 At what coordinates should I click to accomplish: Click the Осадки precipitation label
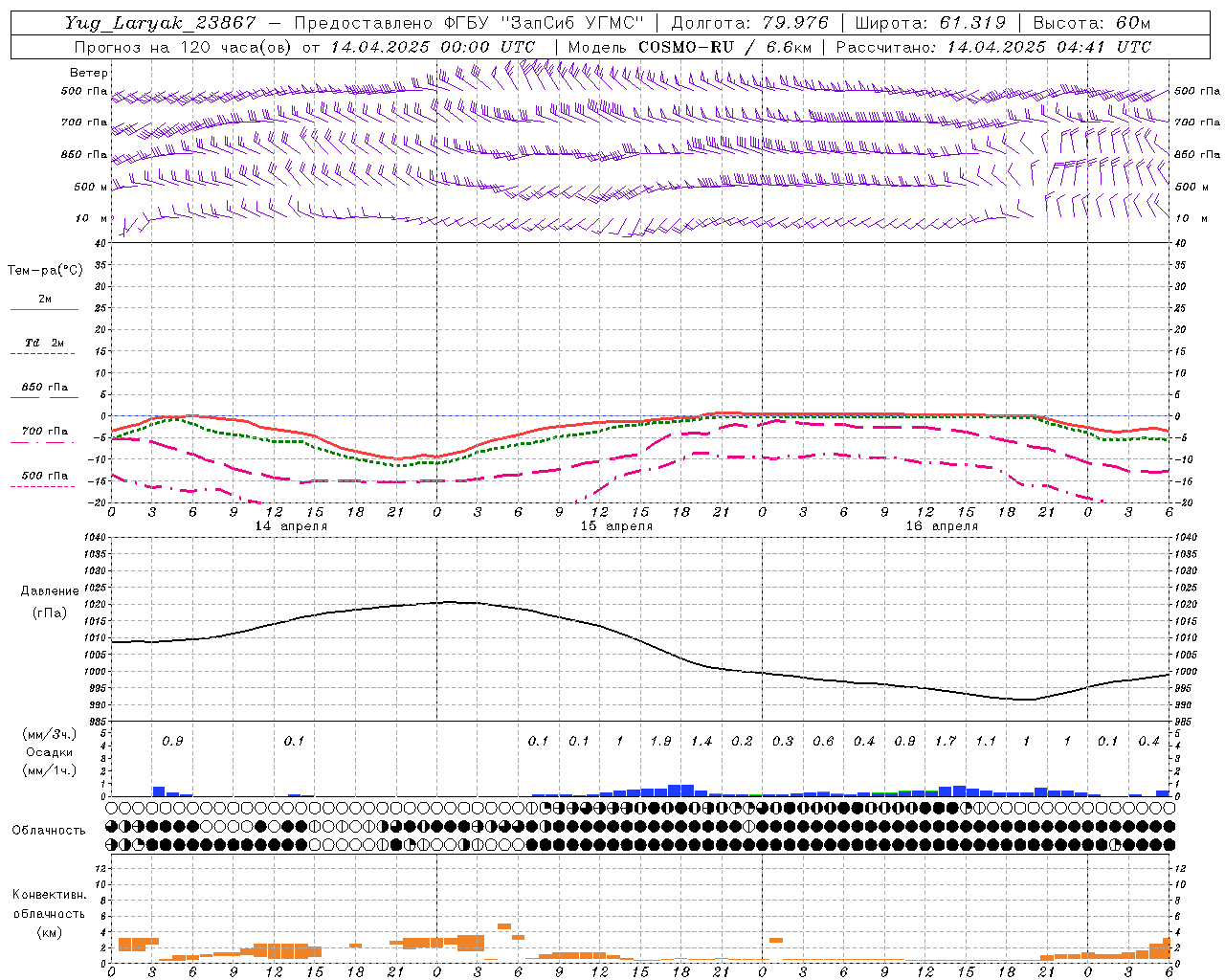point(51,752)
